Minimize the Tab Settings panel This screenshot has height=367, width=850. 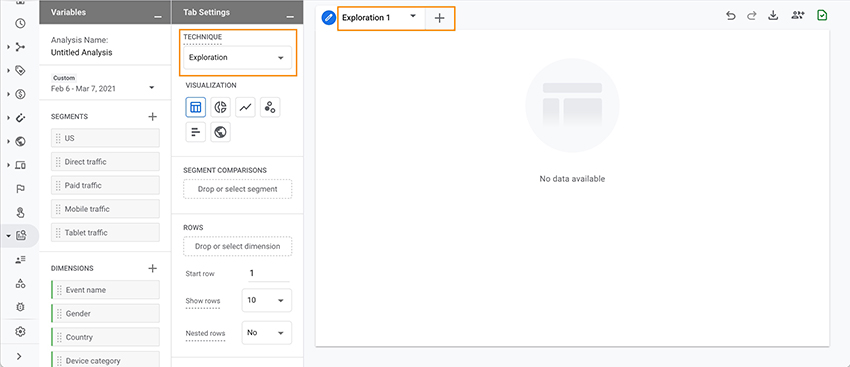click(x=291, y=17)
